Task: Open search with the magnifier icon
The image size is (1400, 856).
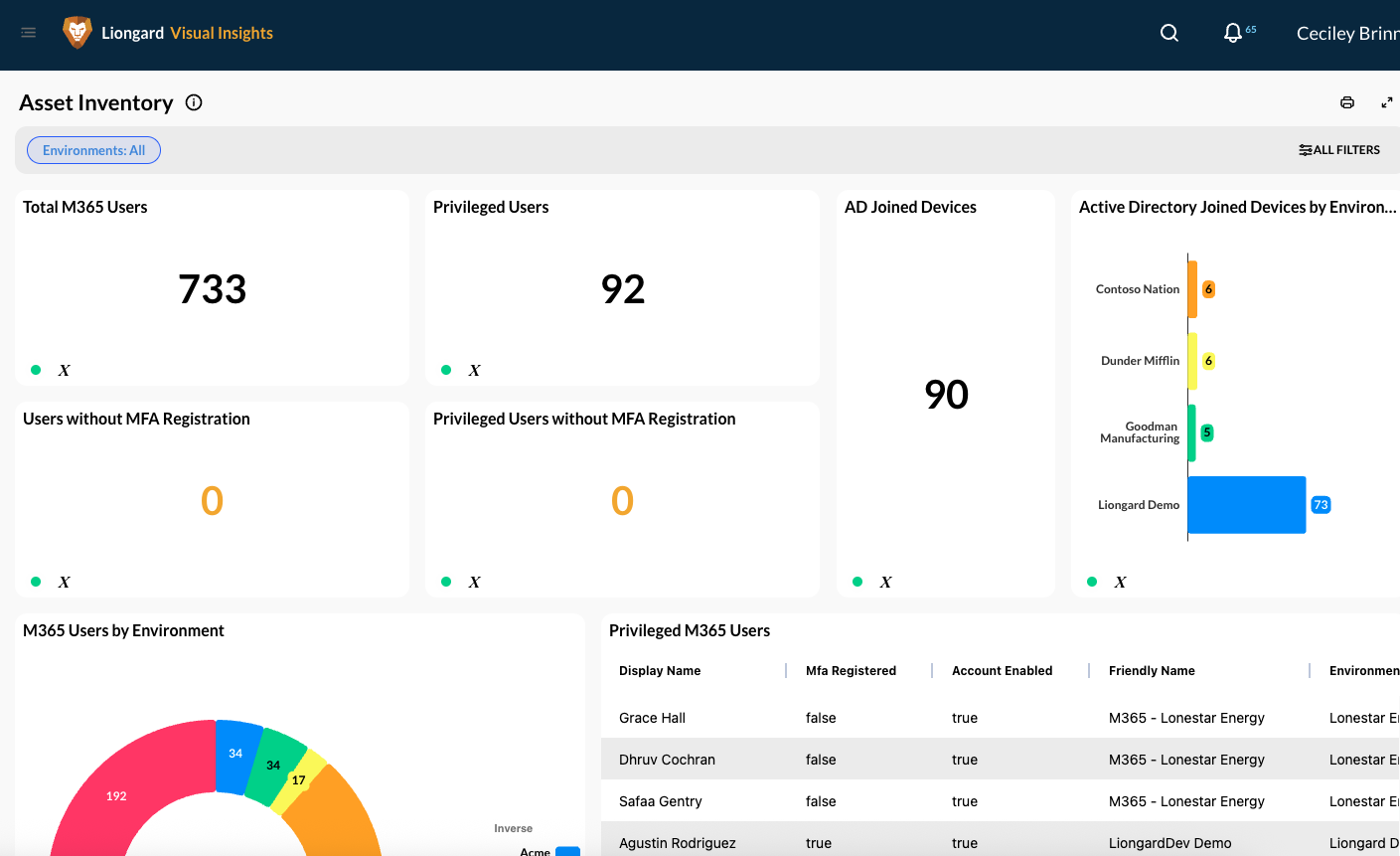Action: click(x=1169, y=33)
